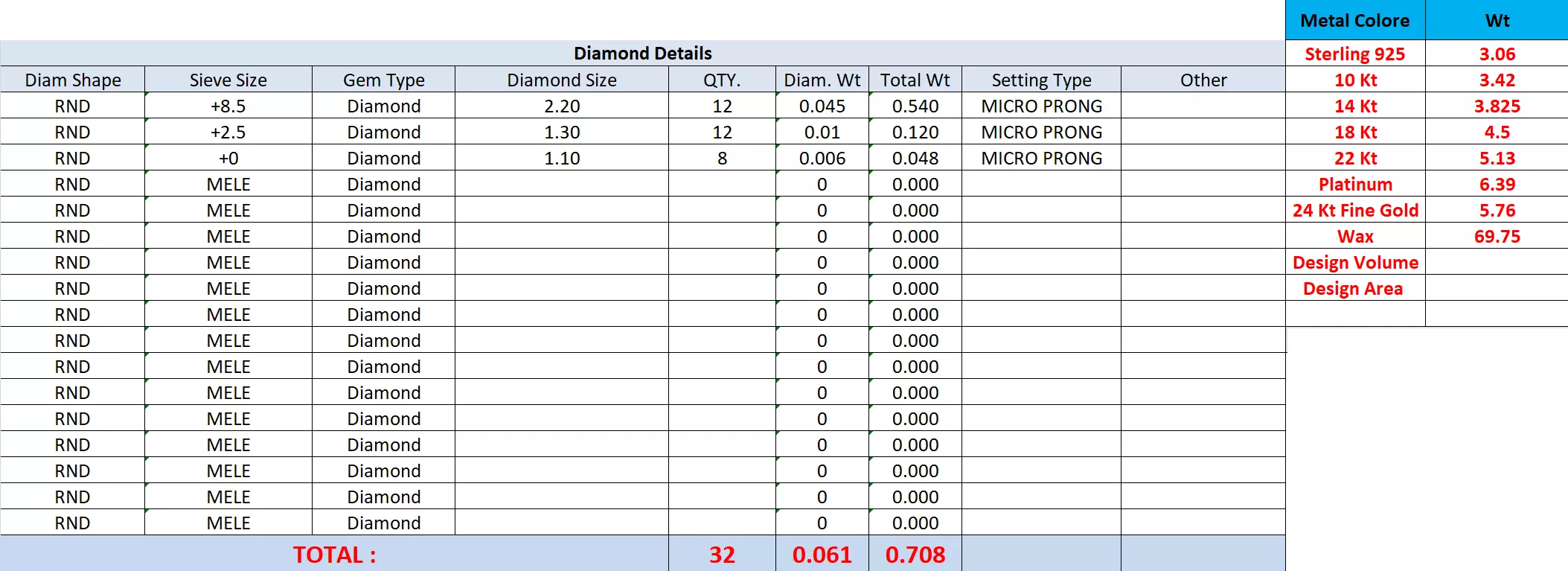The height and width of the screenshot is (571, 1568).
Task: Select the 'Diamond Size' column header
Action: pos(562,80)
